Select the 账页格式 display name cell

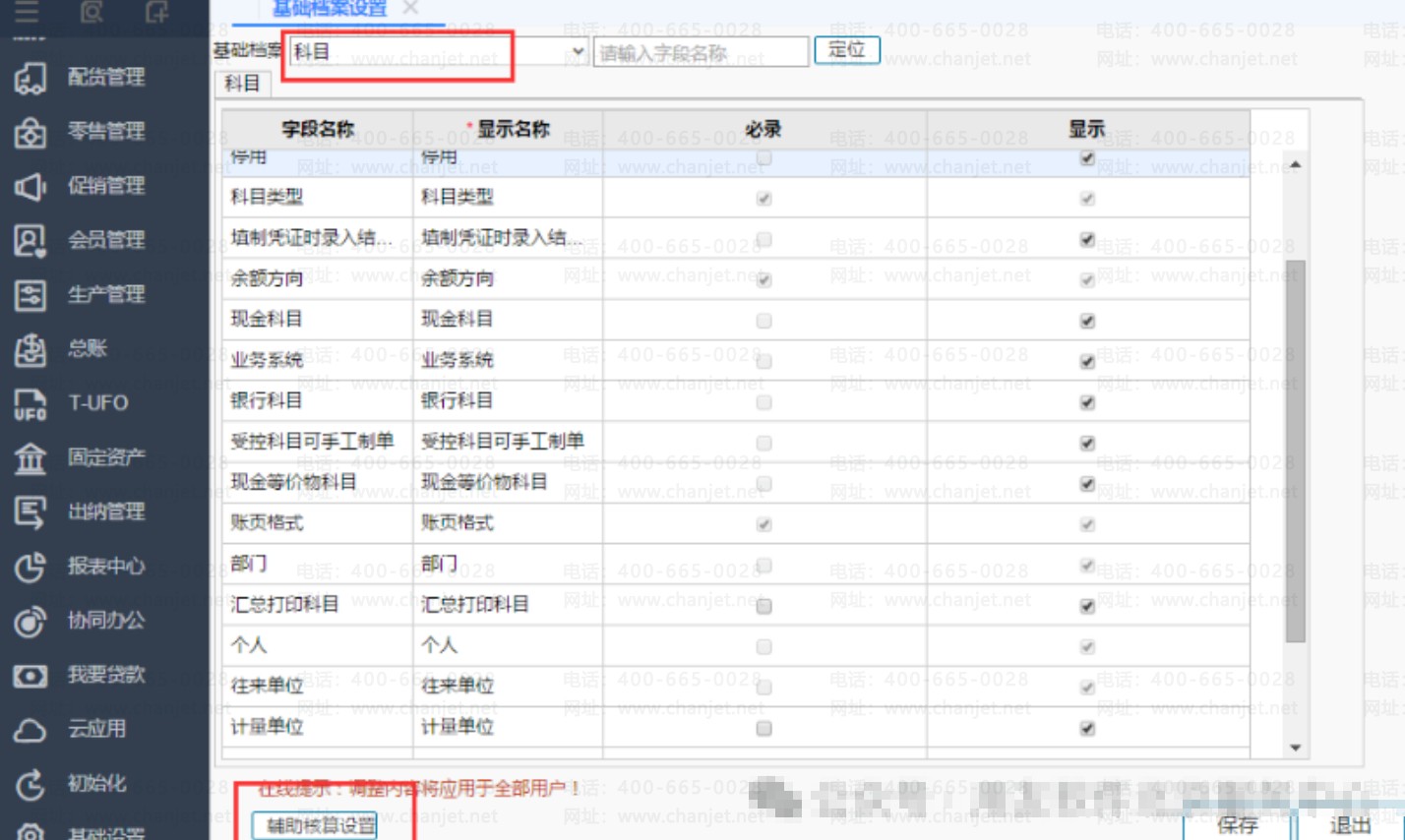(508, 523)
